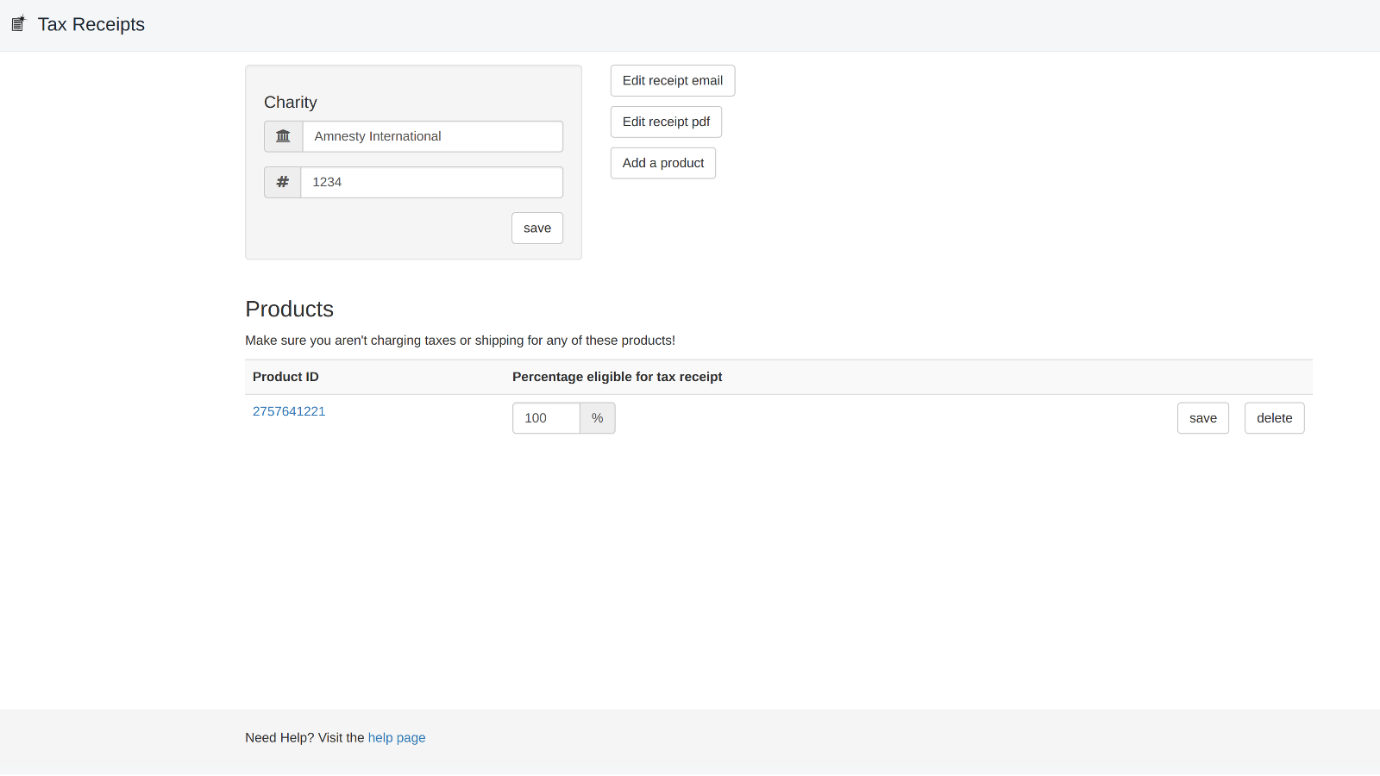Save the Charity details
This screenshot has height=776, width=1380.
pos(537,228)
